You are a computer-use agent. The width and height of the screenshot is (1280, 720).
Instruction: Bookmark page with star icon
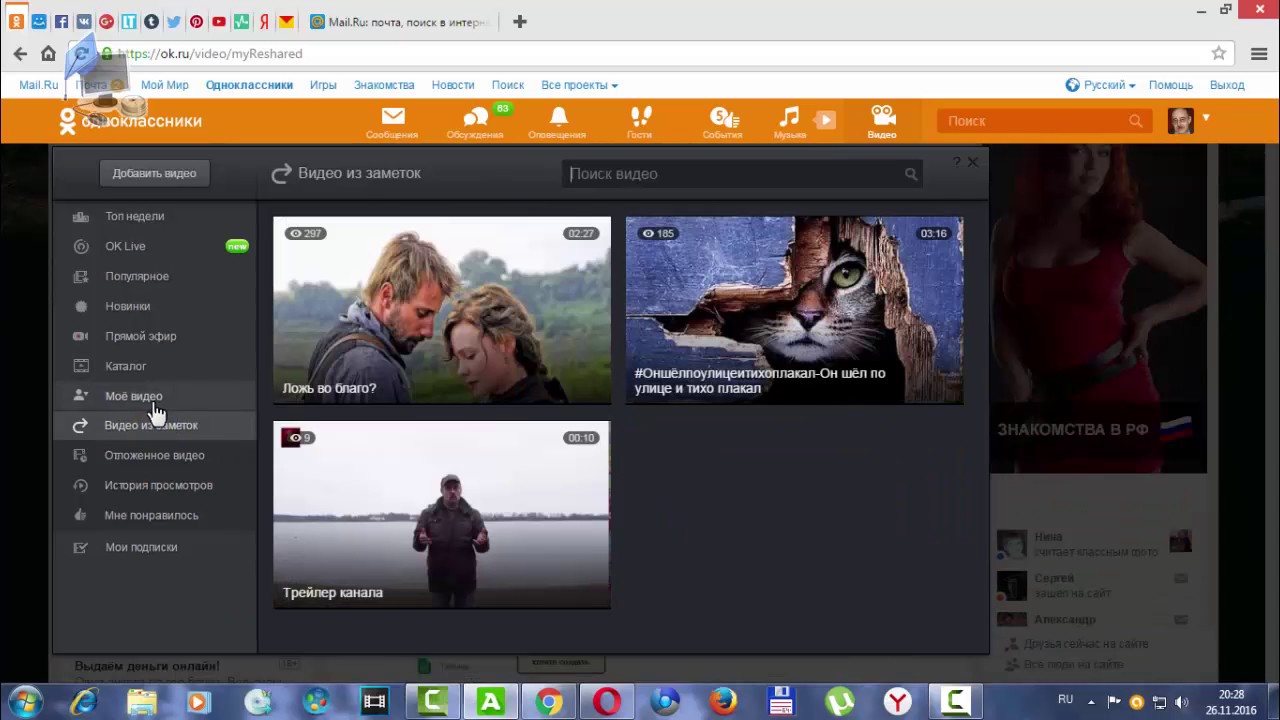[x=1219, y=54]
